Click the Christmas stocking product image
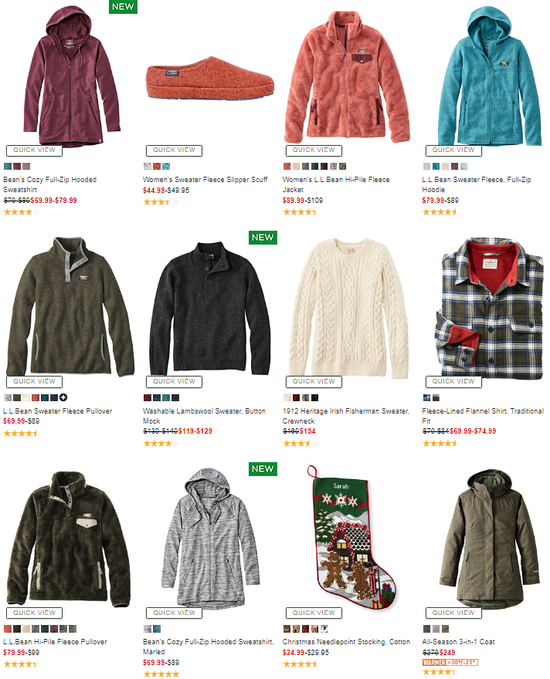This screenshot has width=550, height=679. (351, 537)
